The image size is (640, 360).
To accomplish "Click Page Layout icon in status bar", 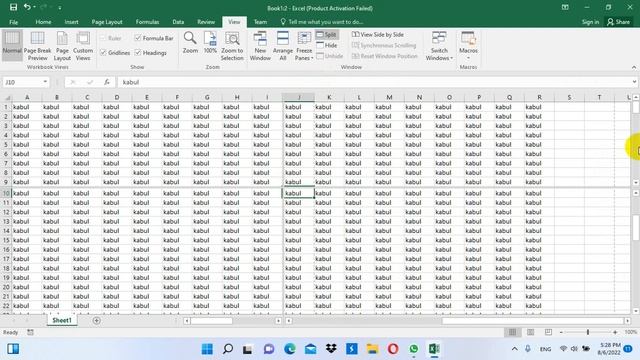I will pos(530,332).
